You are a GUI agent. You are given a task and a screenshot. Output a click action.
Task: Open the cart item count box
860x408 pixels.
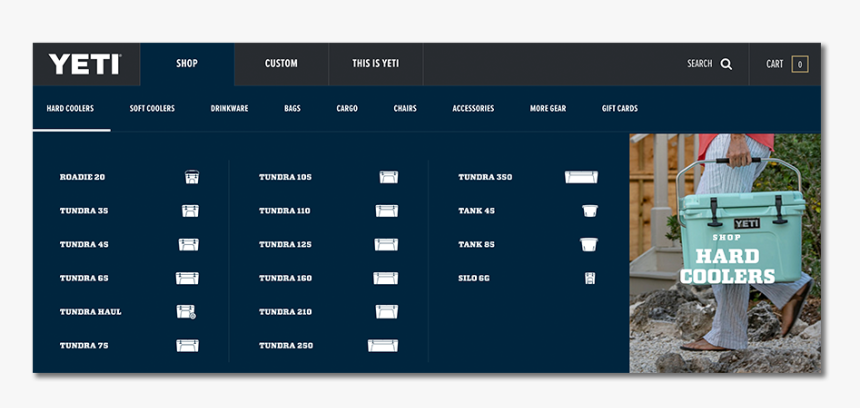click(x=800, y=64)
